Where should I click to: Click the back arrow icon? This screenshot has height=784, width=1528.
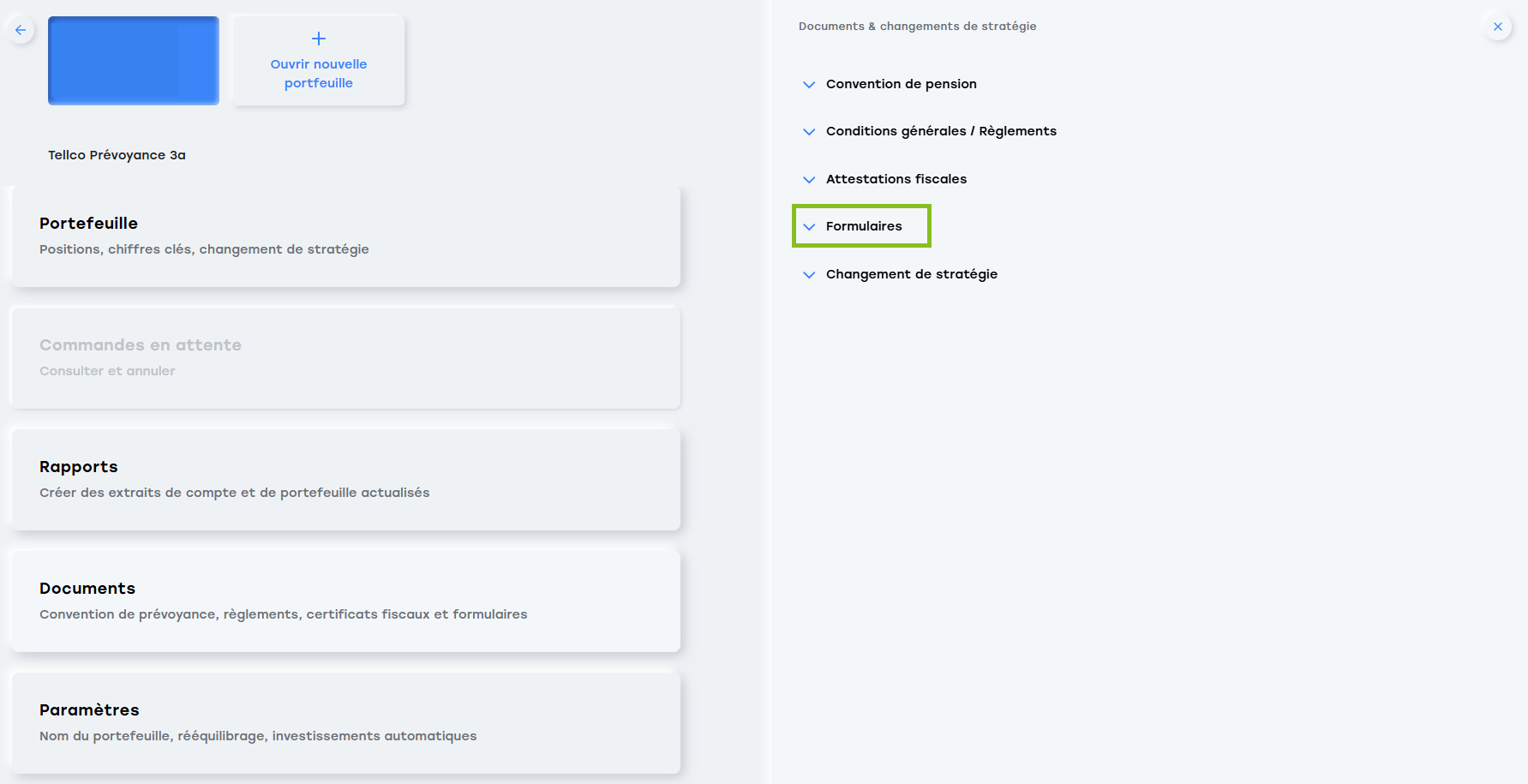click(x=21, y=30)
